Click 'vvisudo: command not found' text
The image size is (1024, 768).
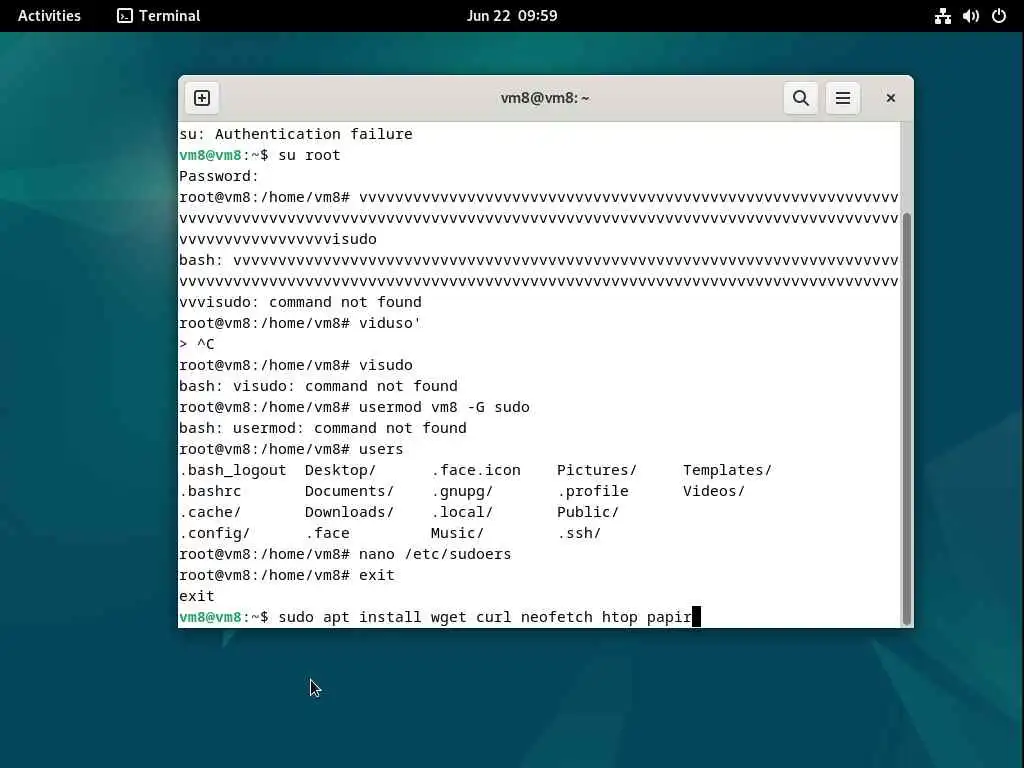click(300, 302)
